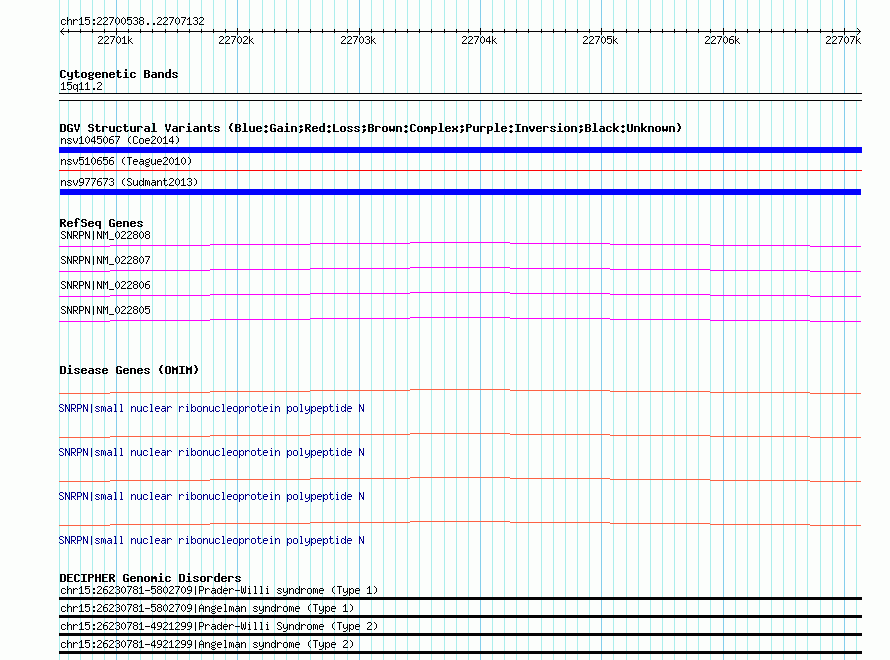Image resolution: width=890 pixels, height=660 pixels.
Task: Open first SNRPN small nuclear ribonucleoprotein OMIM link
Action: coord(212,409)
